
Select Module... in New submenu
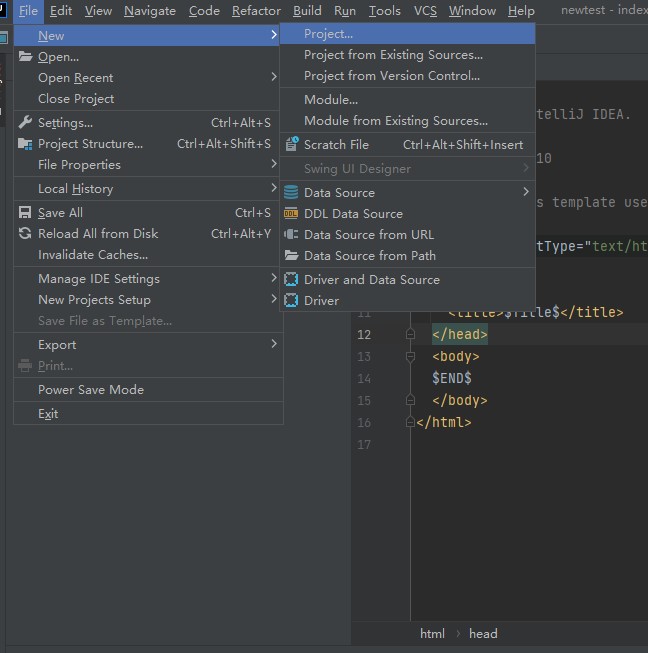click(407, 100)
